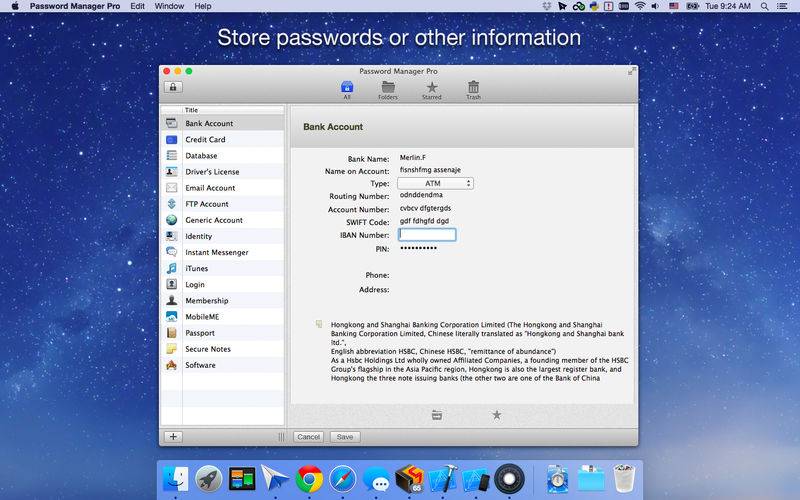800x500 pixels.
Task: Select the Credit Card icon in sidebar
Action: click(x=171, y=139)
